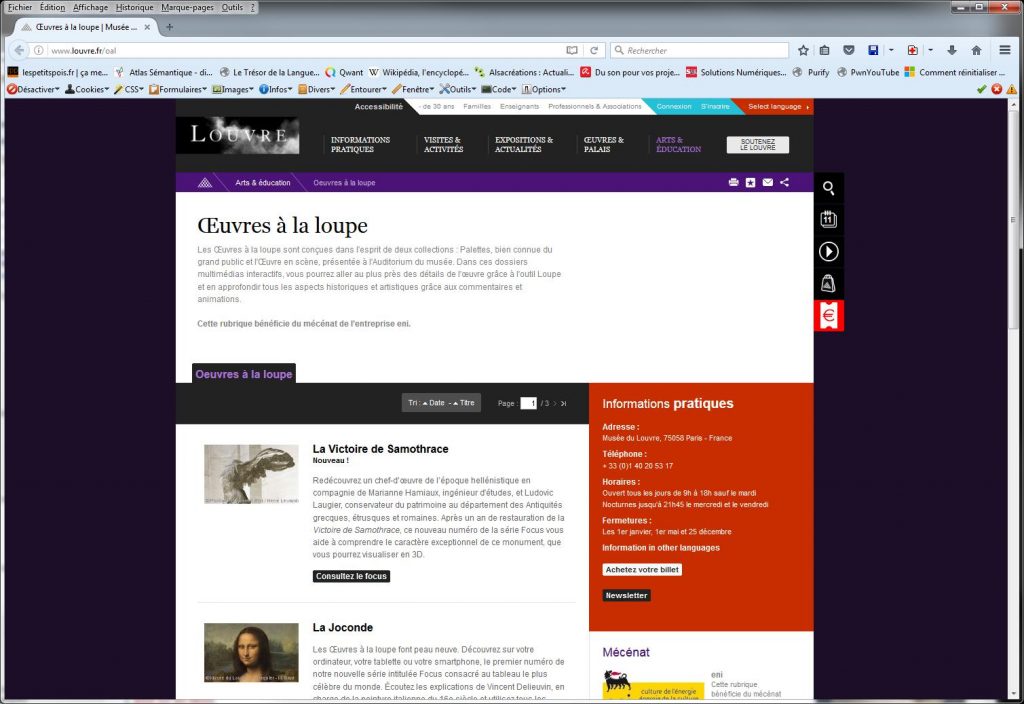Open the Fichier menu
Image resolution: width=1024 pixels, height=704 pixels.
[20, 7]
